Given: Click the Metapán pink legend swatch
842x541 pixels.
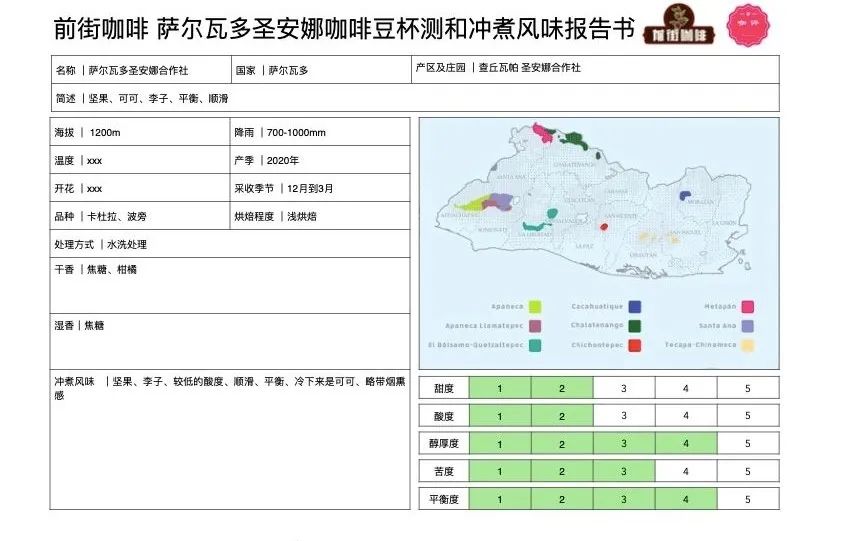Looking at the screenshot, I should pos(747,307).
